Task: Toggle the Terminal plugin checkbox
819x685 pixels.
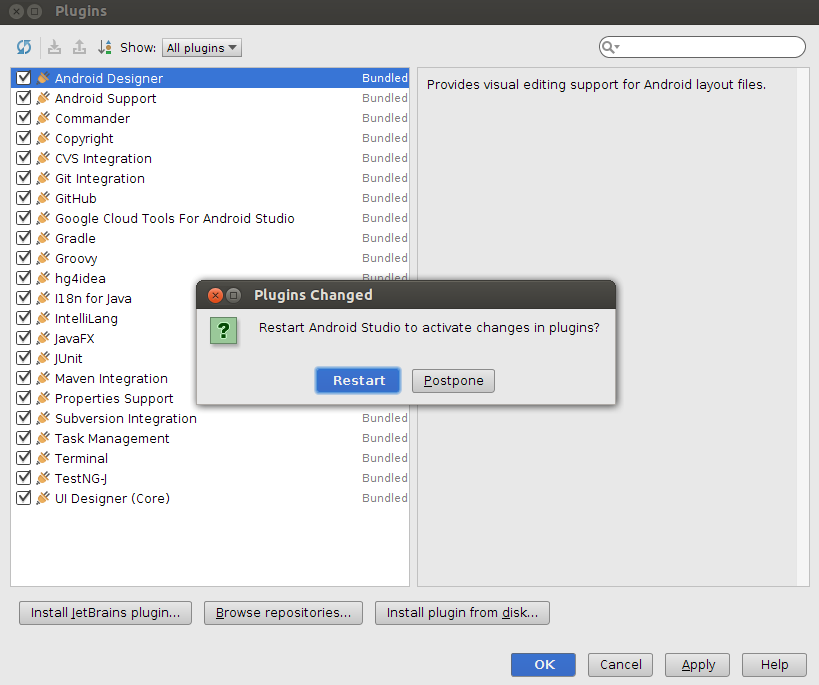Action: click(24, 458)
